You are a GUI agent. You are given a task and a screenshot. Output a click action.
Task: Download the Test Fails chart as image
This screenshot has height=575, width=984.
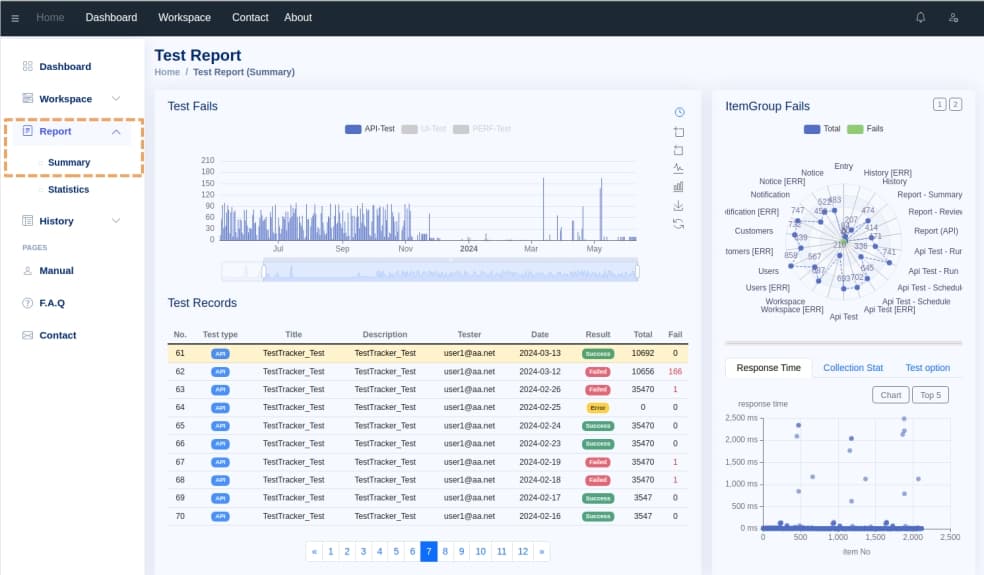679,205
